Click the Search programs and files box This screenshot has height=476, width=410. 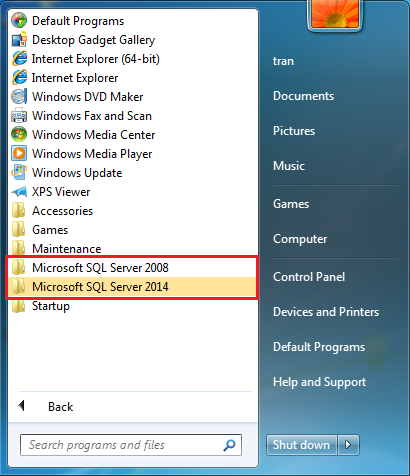[131, 445]
